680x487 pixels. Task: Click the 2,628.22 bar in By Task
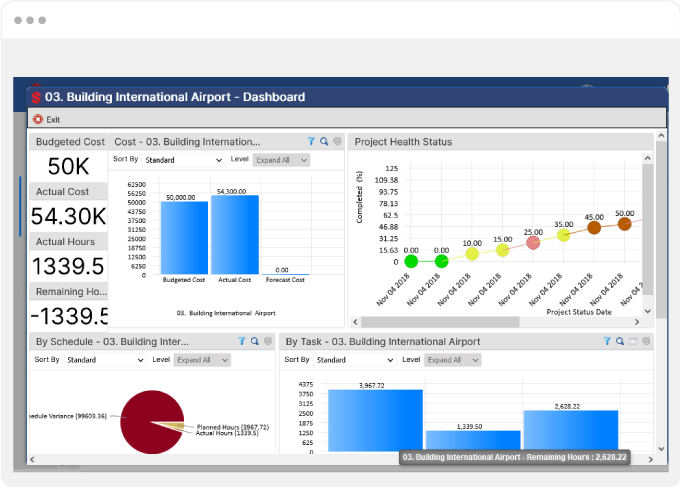[x=571, y=429]
